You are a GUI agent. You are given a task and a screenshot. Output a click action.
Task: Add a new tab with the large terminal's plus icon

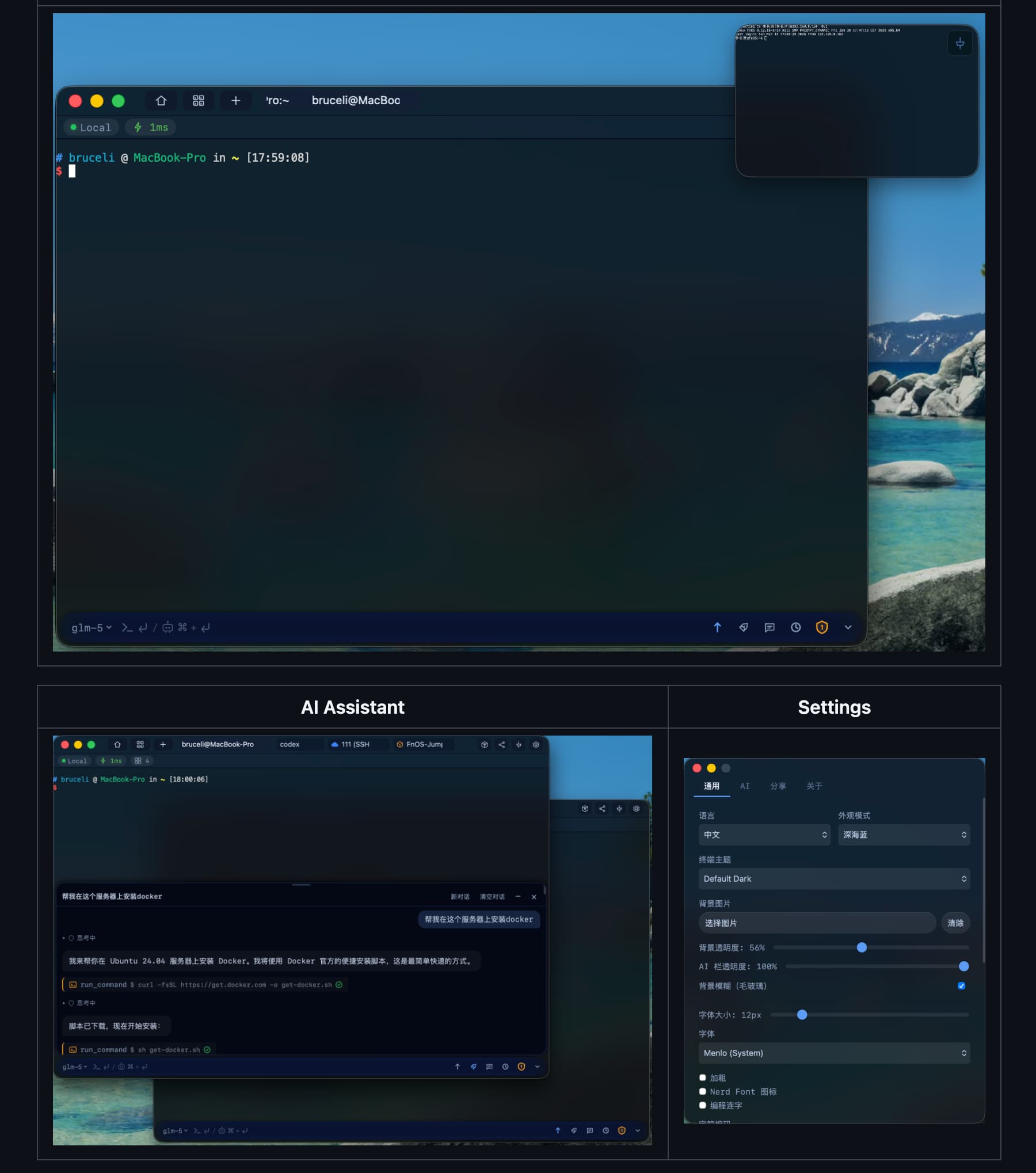(235, 101)
